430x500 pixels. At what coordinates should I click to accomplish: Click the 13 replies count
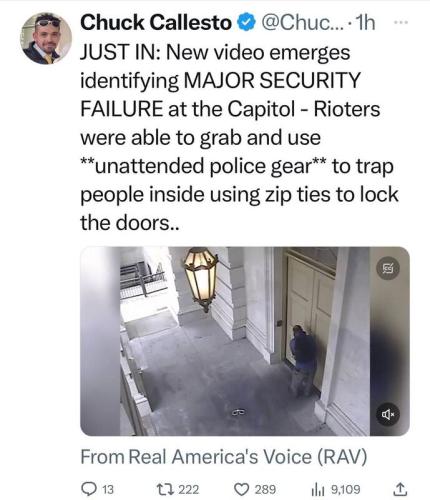click(107, 489)
